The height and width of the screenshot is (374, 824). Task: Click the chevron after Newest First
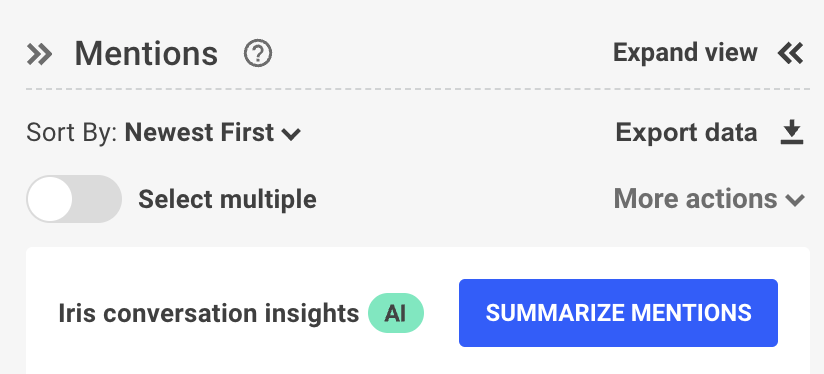(x=291, y=134)
